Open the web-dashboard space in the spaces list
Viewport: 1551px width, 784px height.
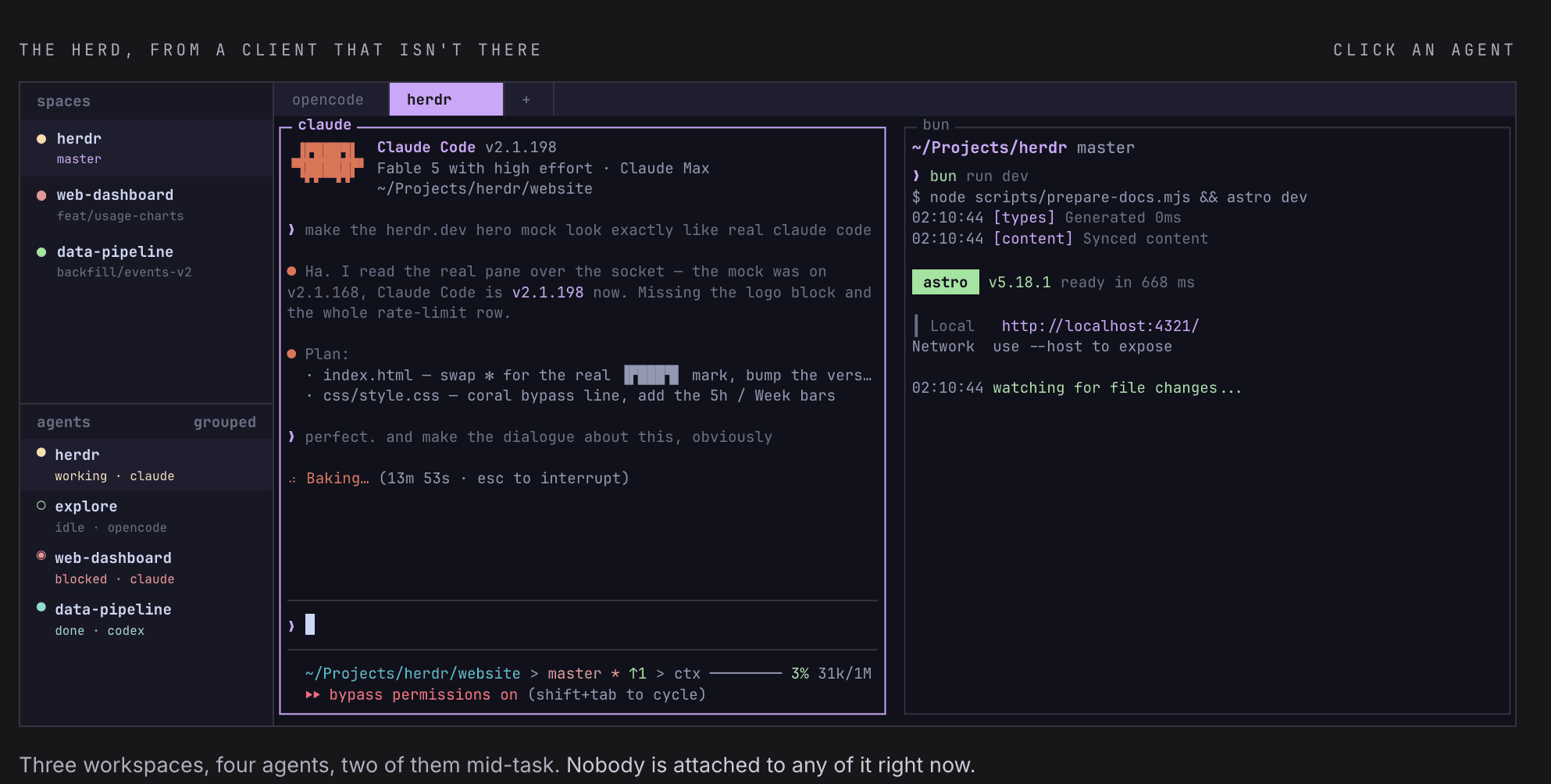click(x=147, y=205)
